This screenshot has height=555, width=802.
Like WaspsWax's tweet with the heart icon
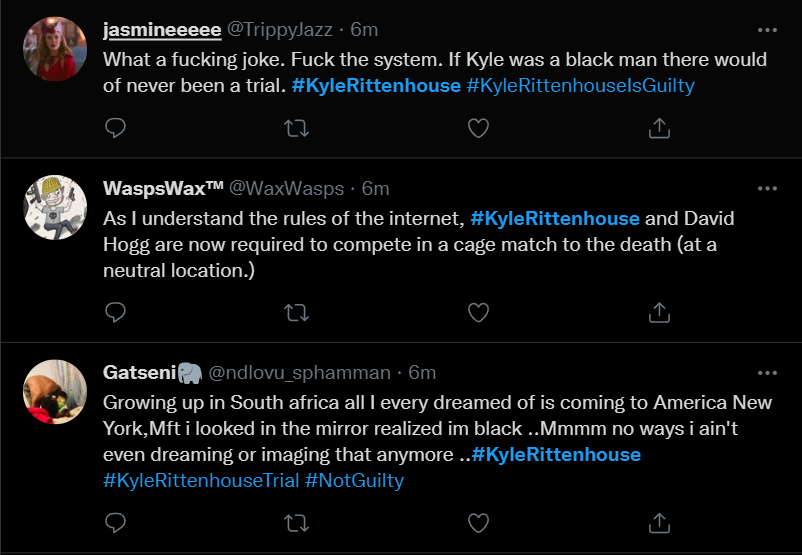tap(478, 313)
